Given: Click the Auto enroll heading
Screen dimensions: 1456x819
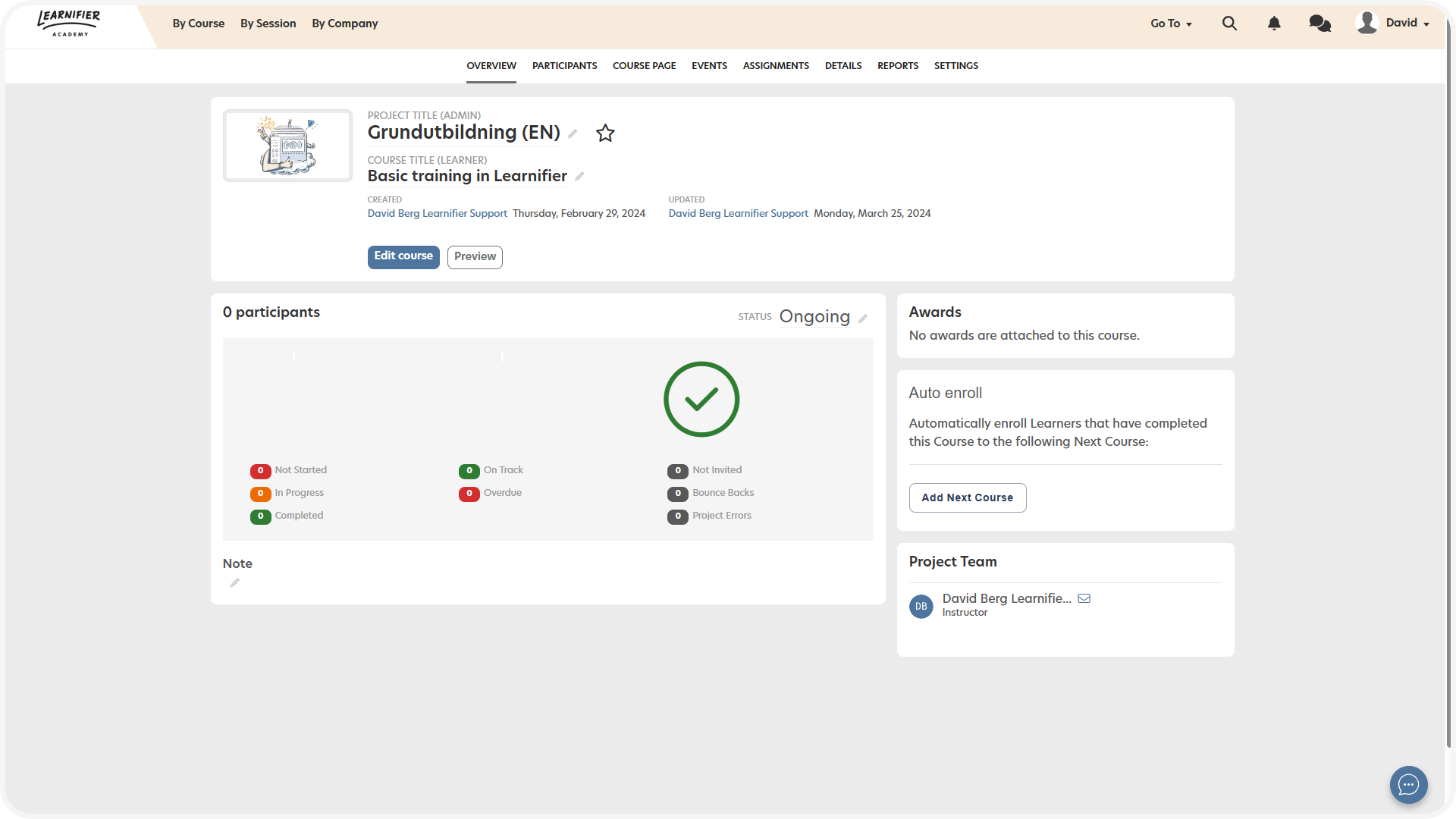Looking at the screenshot, I should [946, 393].
